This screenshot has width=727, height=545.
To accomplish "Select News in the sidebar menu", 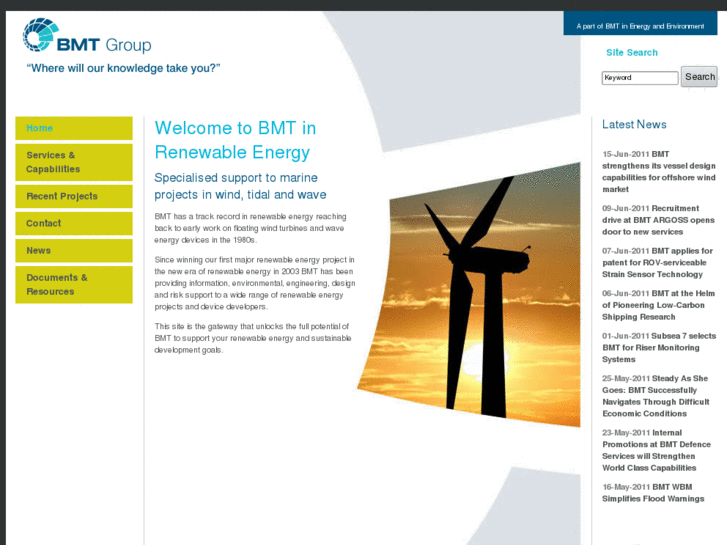I will [x=74, y=250].
